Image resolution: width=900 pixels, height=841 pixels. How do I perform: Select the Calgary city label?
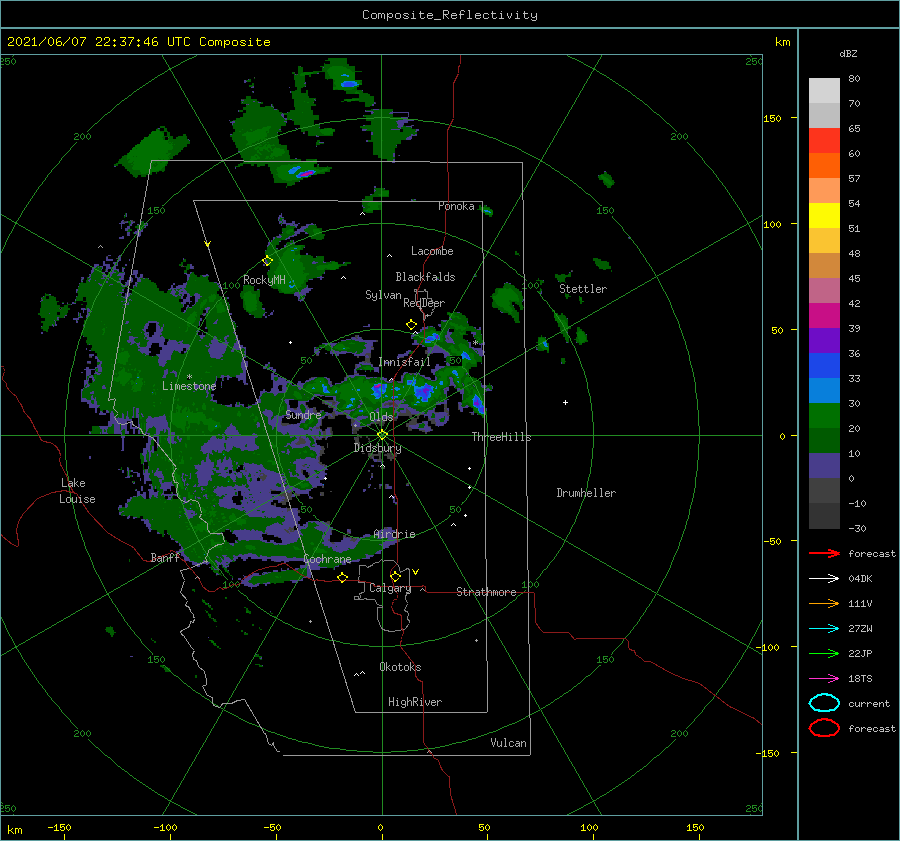390,588
